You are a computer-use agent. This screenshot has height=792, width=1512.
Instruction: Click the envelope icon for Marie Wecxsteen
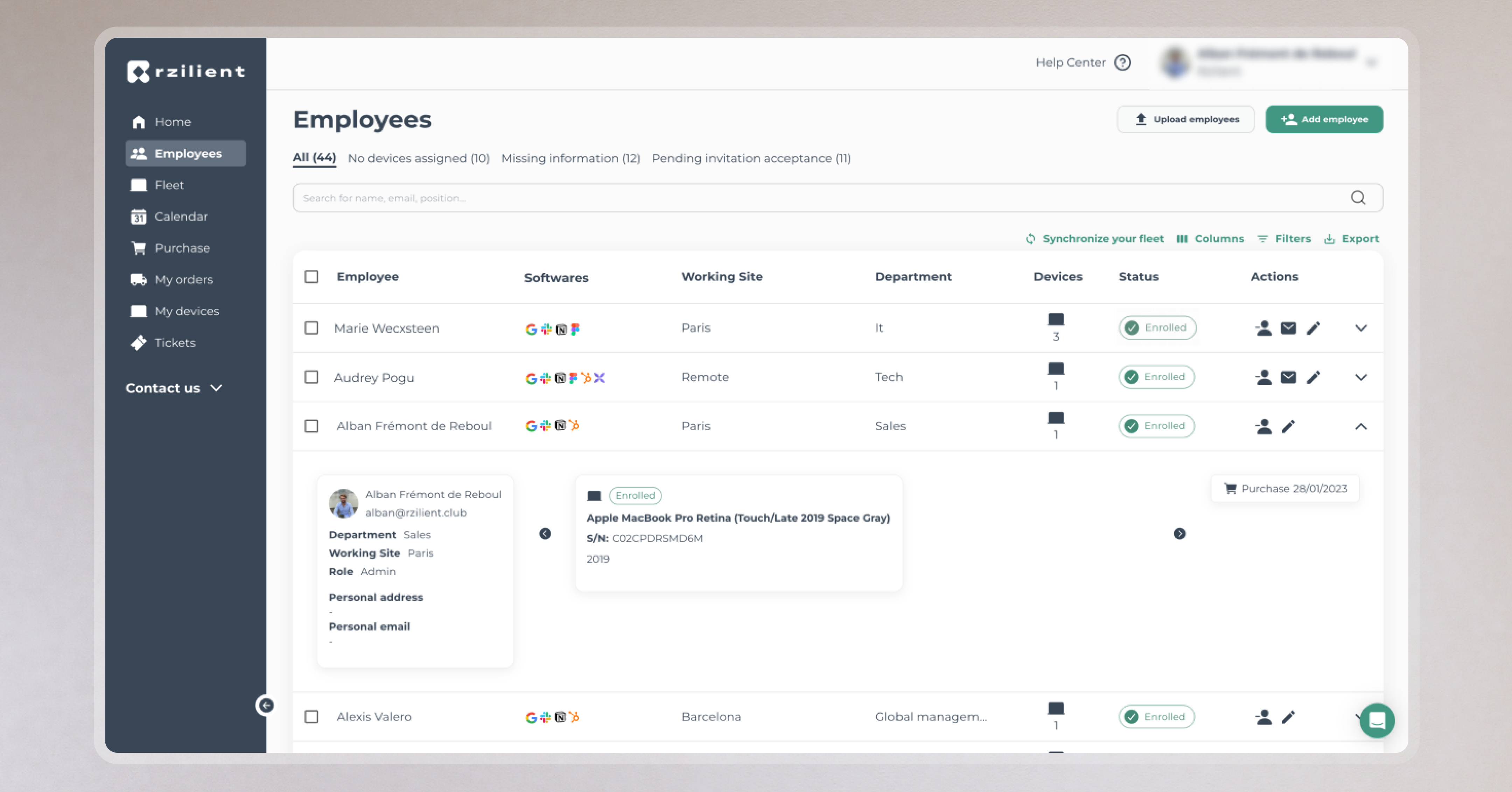pyautogui.click(x=1288, y=328)
